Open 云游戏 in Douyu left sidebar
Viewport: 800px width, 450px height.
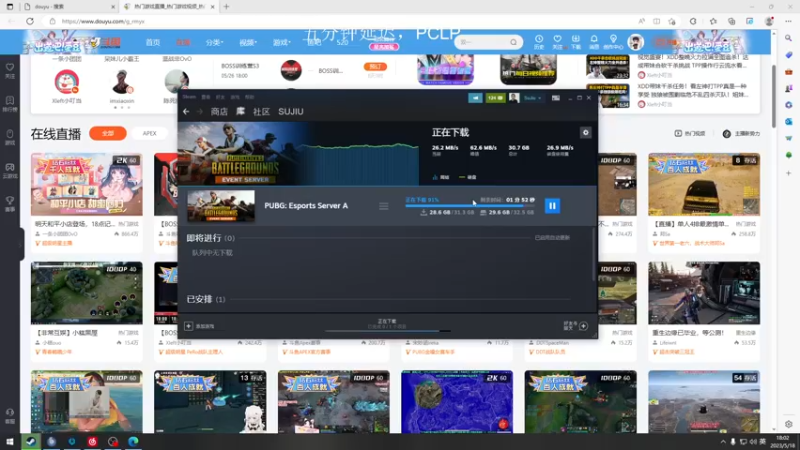[x=10, y=170]
